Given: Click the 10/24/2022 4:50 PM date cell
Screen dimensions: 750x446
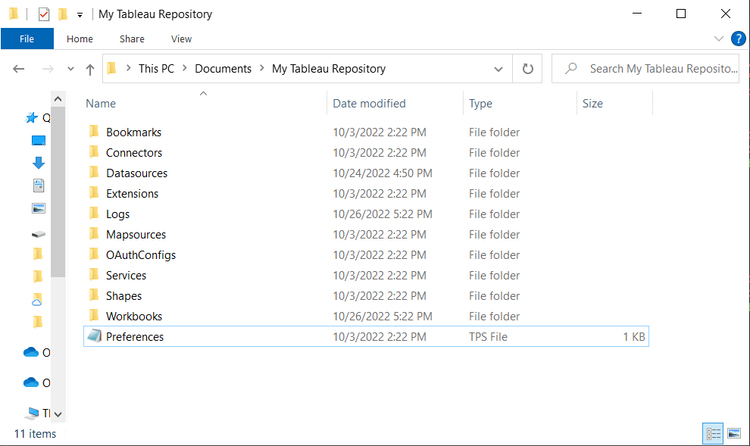Looking at the screenshot, I should tap(382, 173).
